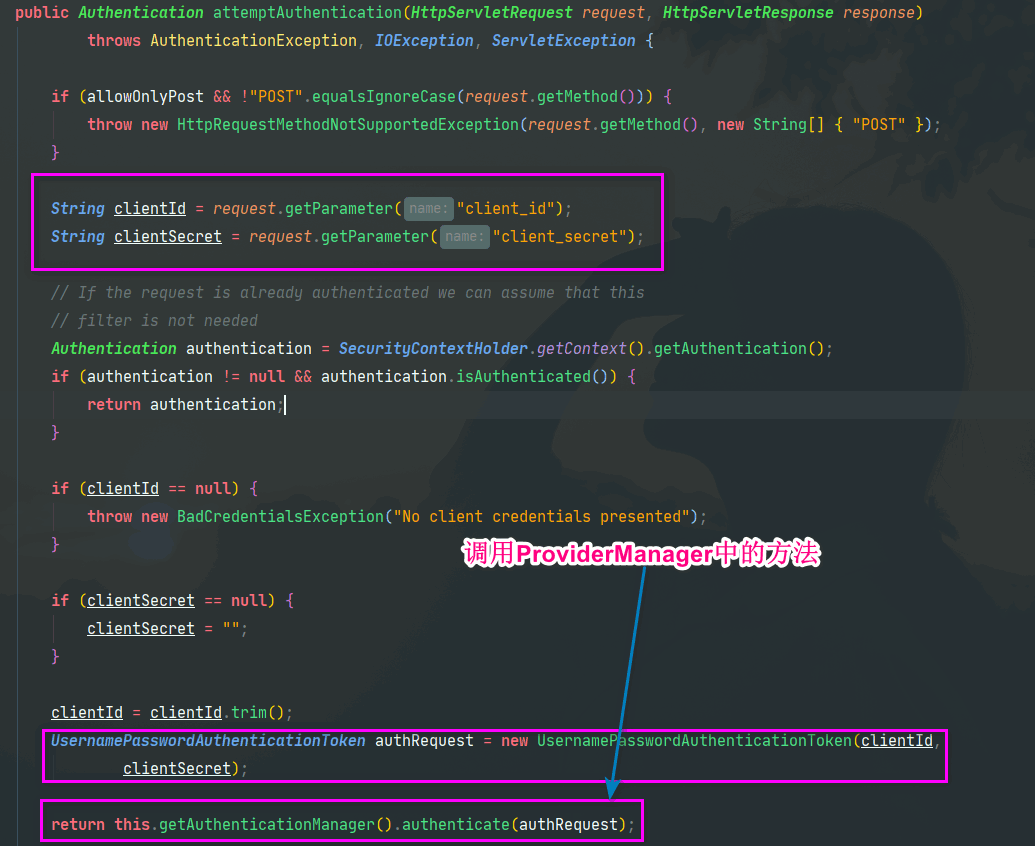Click the 'throws' keyword
The image size is (1035, 846).
coord(114,41)
